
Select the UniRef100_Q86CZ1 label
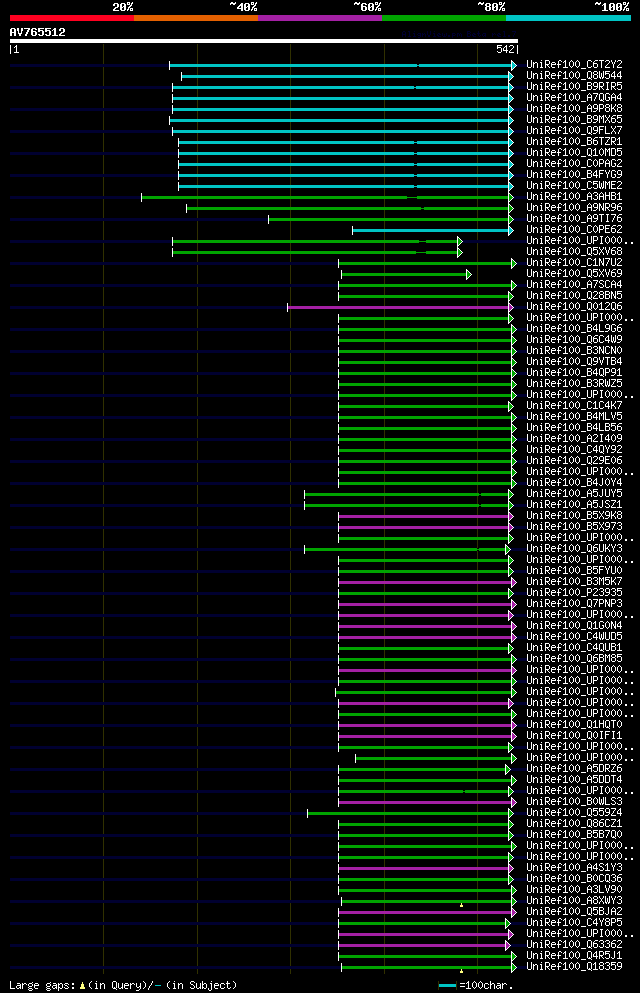pyautogui.click(x=574, y=824)
